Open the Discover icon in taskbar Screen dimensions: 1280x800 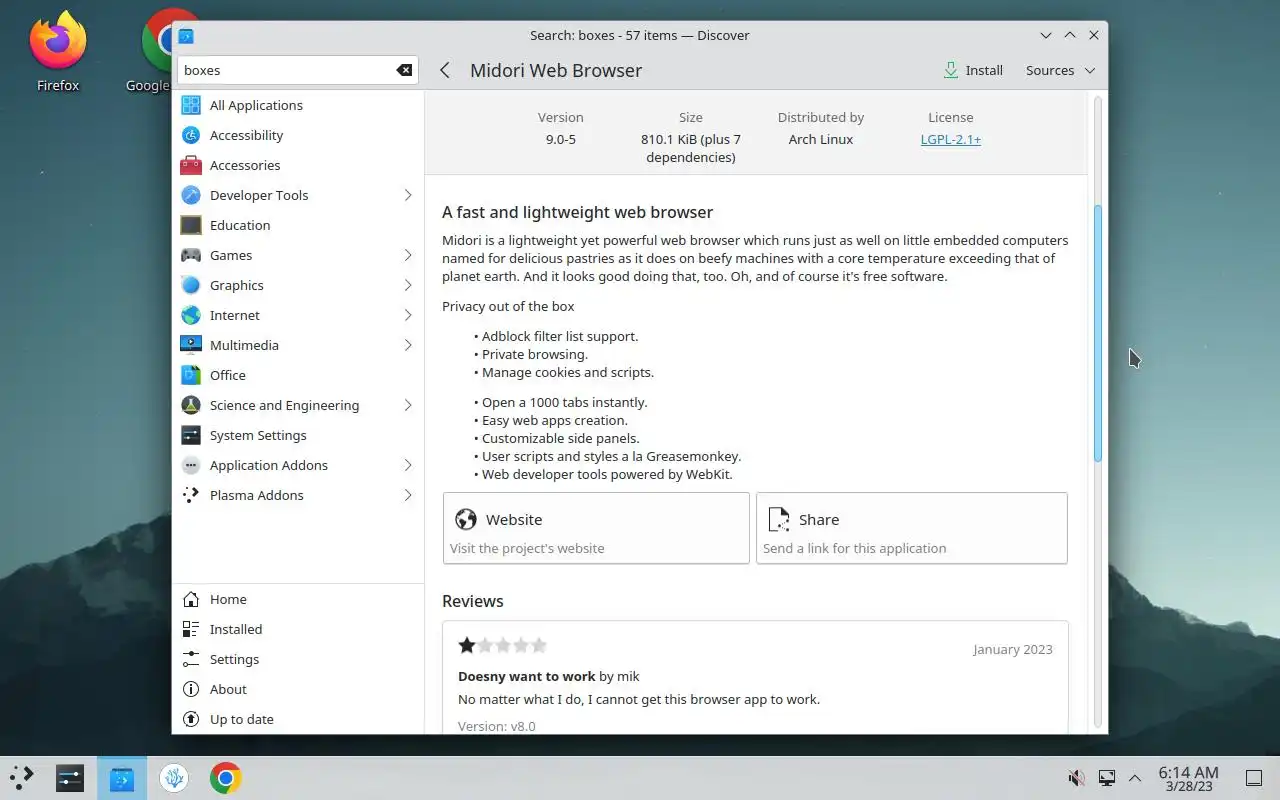click(122, 778)
